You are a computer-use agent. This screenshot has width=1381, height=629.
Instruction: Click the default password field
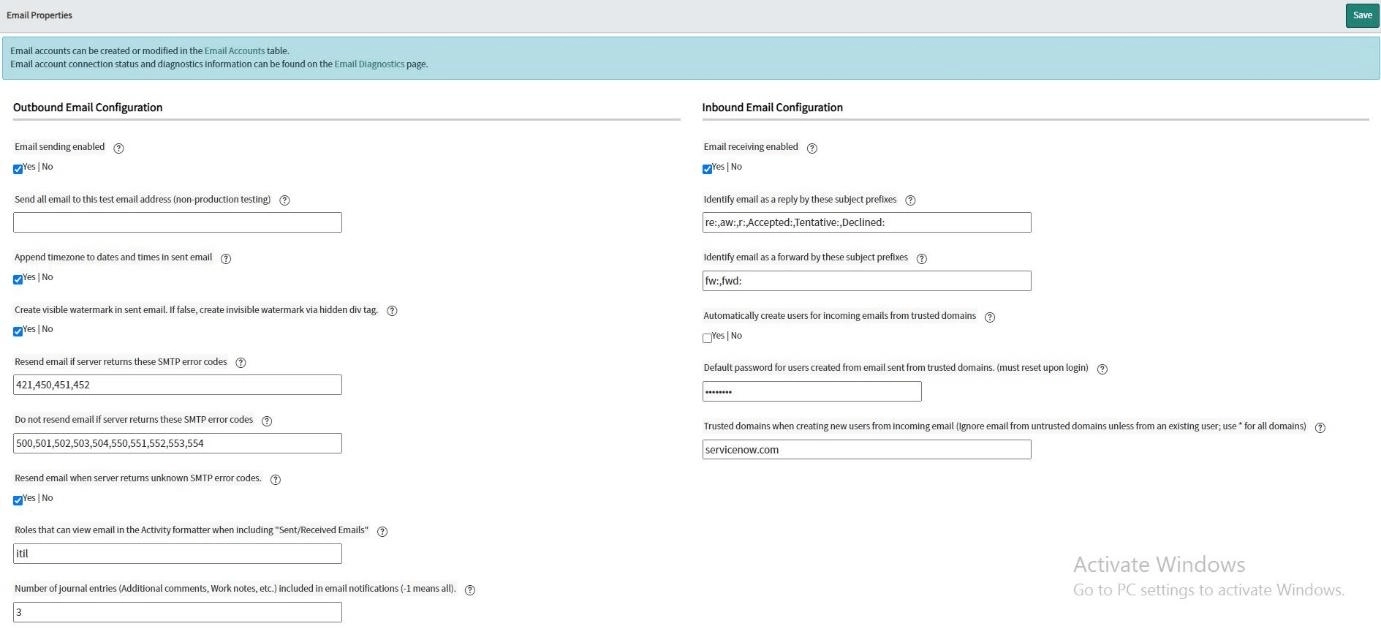[x=811, y=392]
